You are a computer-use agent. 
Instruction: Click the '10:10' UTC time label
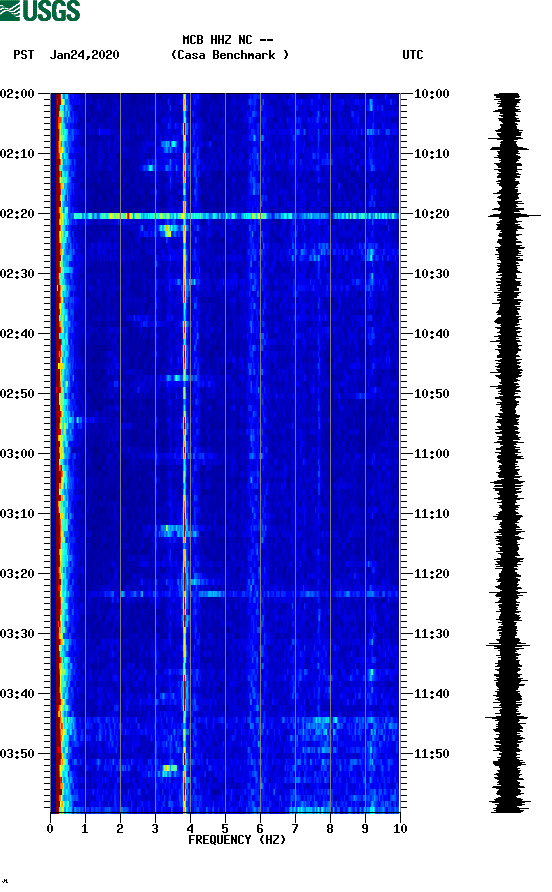[x=431, y=154]
